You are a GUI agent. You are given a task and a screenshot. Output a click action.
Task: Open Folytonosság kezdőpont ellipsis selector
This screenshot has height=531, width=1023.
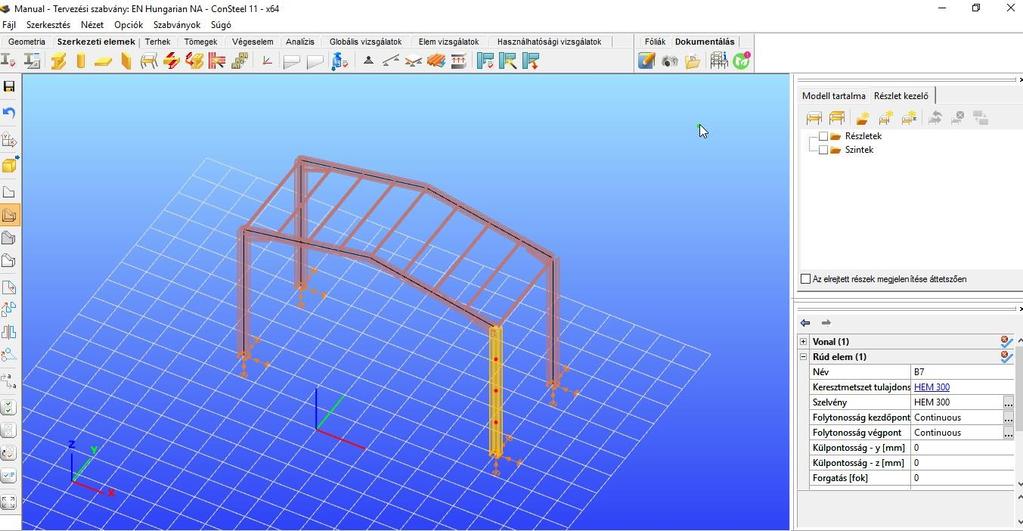pos(1008,417)
